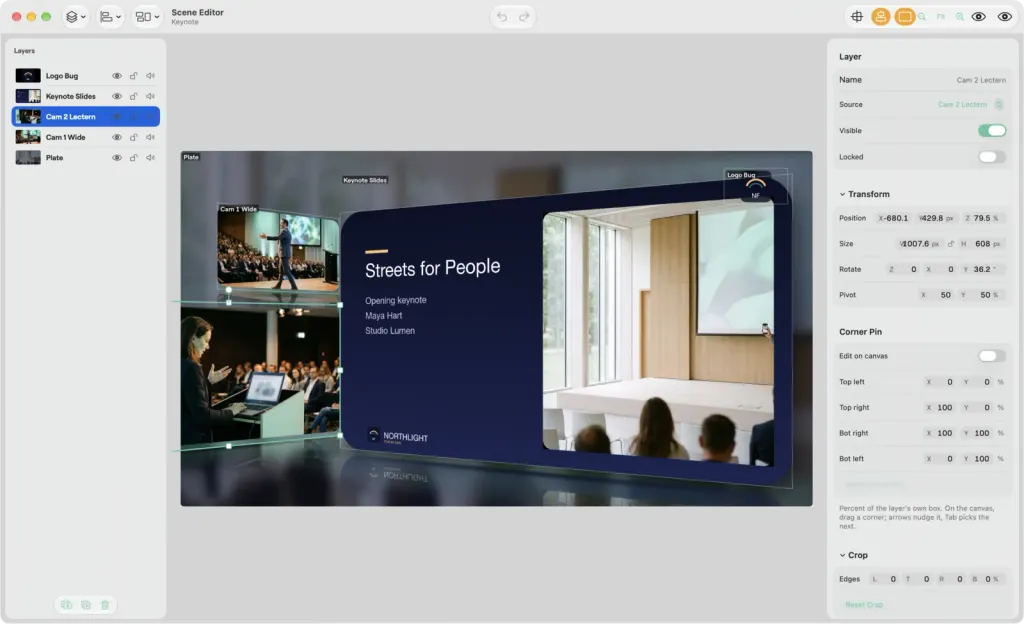The height and width of the screenshot is (624, 1024).
Task: Click the Keynote Slides canvas label
Action: click(x=365, y=180)
